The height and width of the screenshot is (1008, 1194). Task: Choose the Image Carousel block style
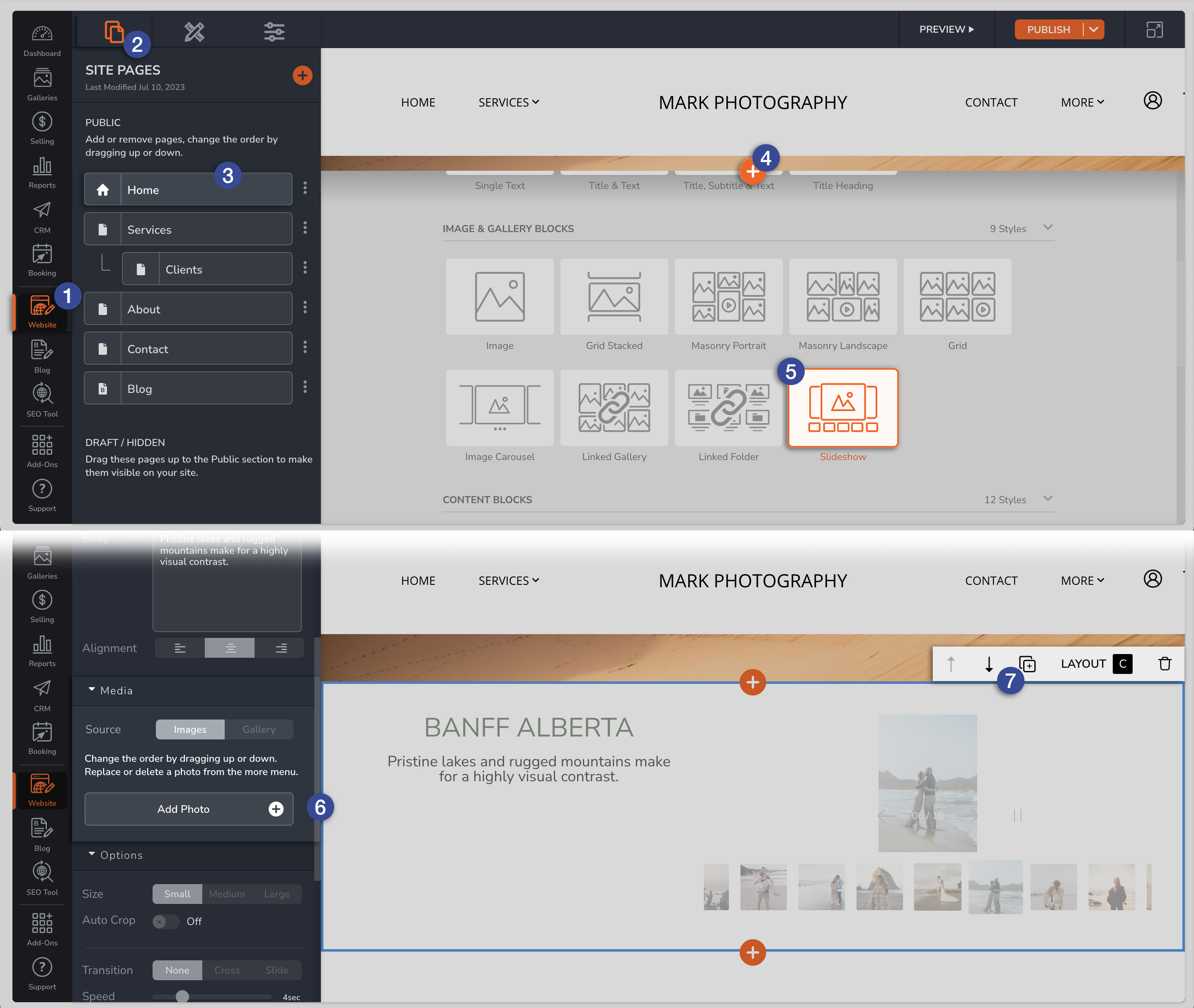[x=500, y=407]
